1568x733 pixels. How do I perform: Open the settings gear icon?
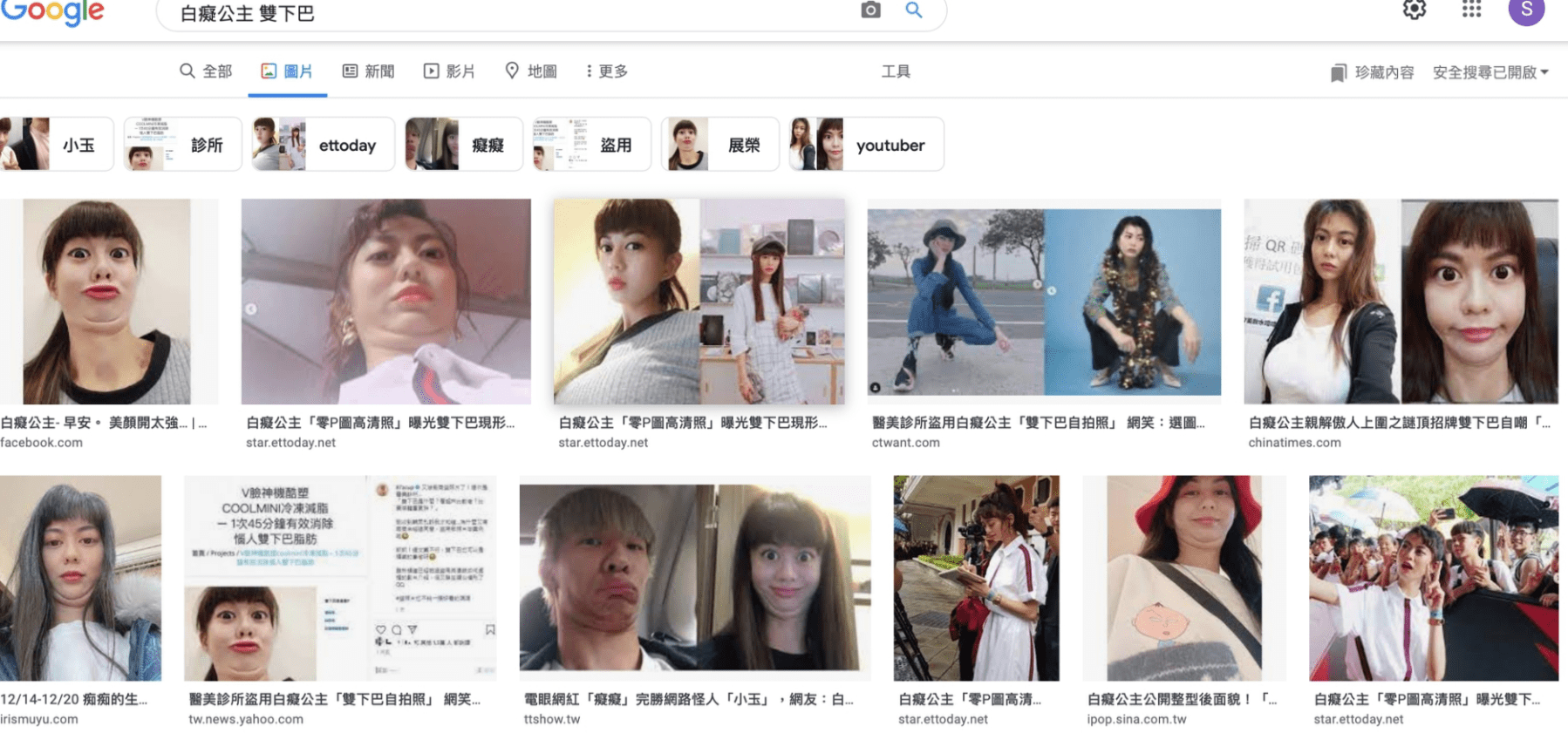1414,10
